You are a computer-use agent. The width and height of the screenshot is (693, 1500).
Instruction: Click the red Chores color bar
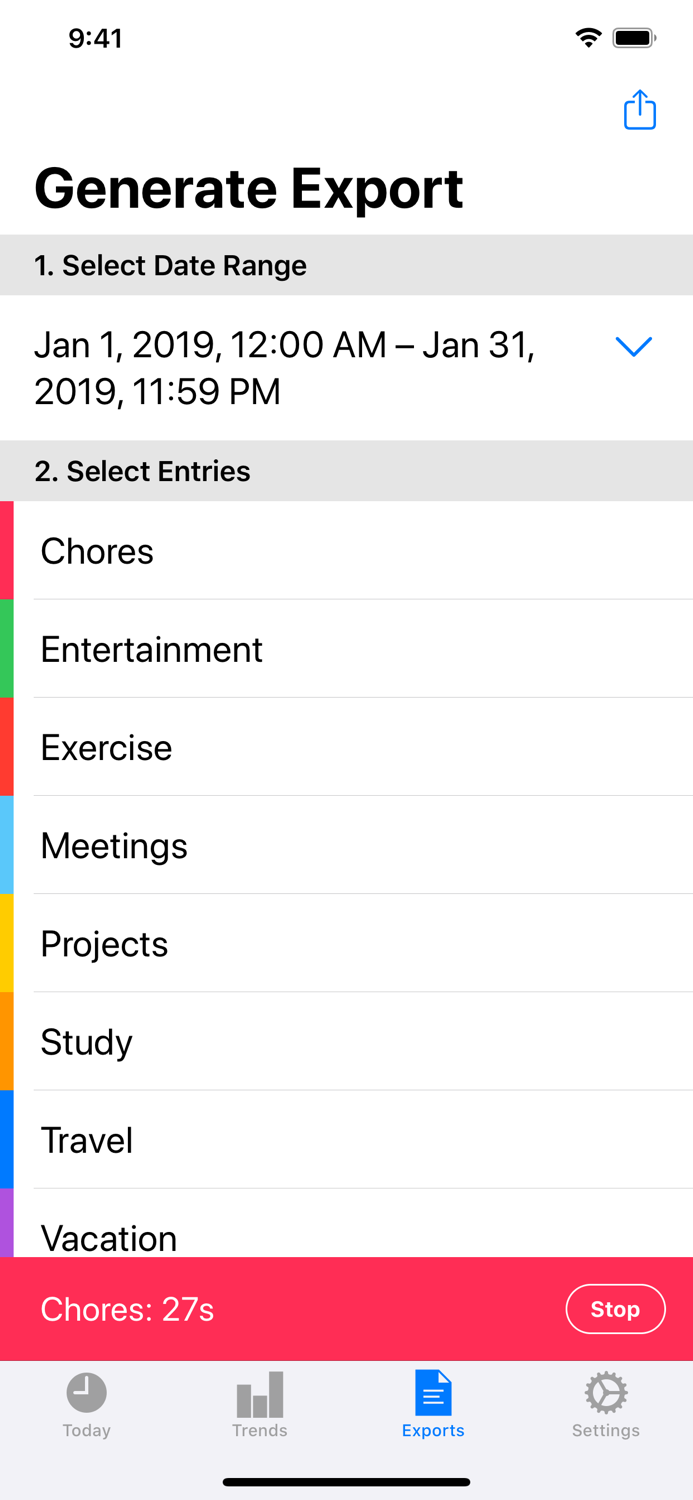tap(4, 551)
